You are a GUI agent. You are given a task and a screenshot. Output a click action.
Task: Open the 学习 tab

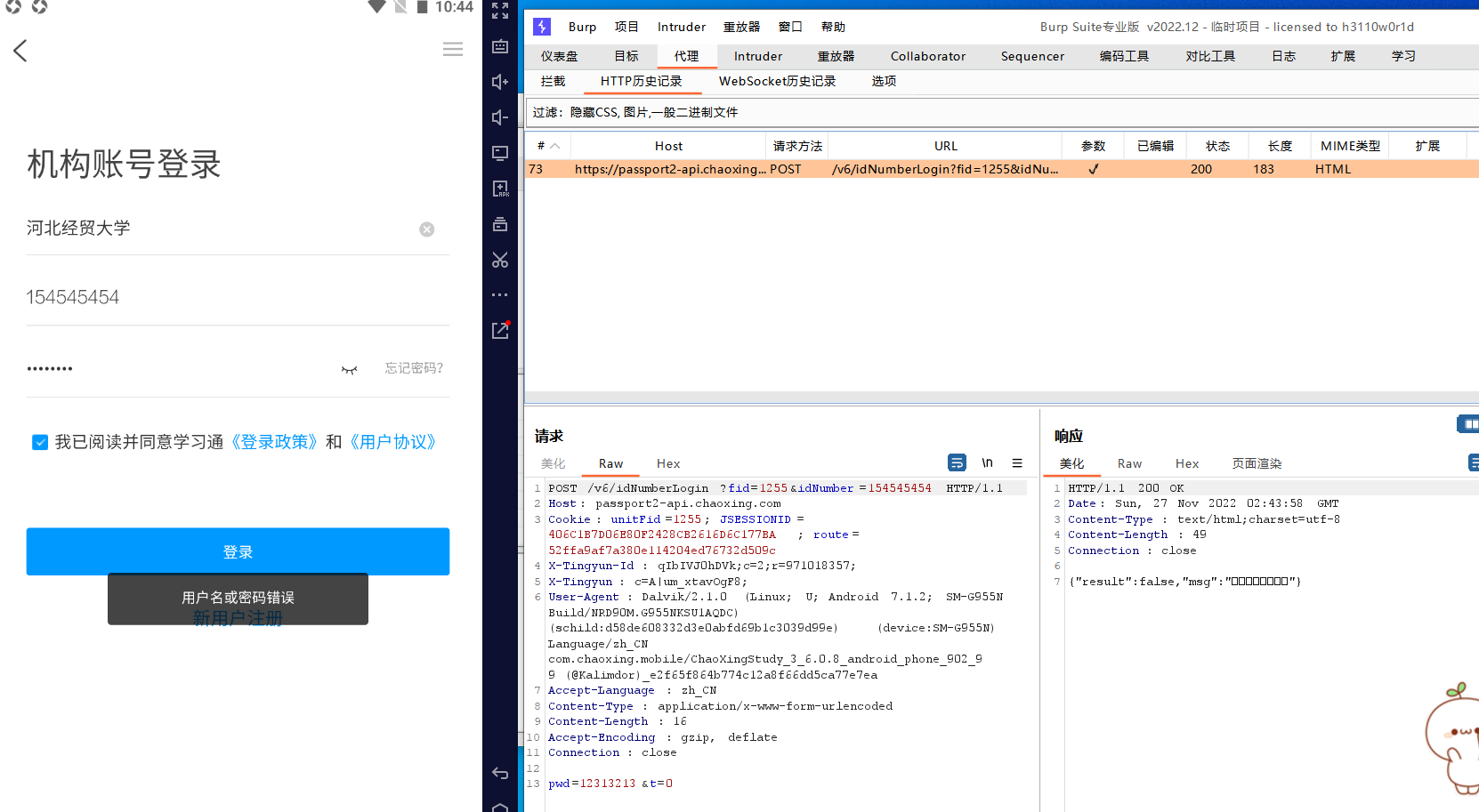click(x=1403, y=56)
